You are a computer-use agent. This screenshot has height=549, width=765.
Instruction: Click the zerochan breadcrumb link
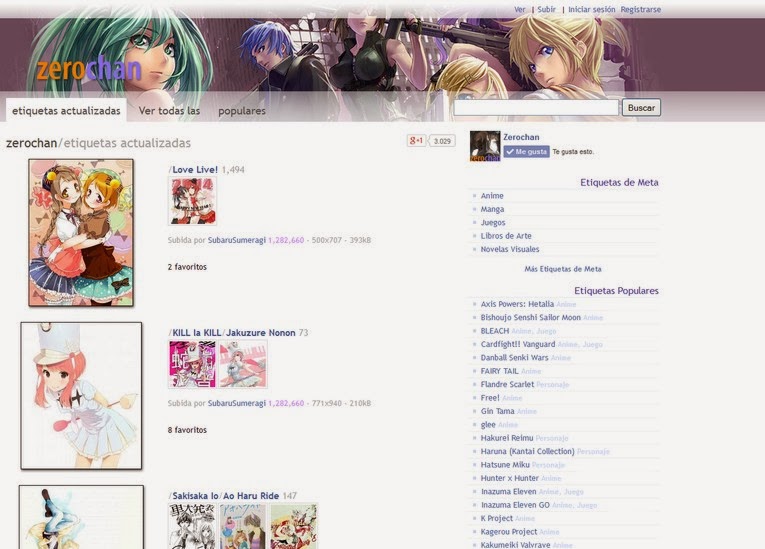[31, 143]
